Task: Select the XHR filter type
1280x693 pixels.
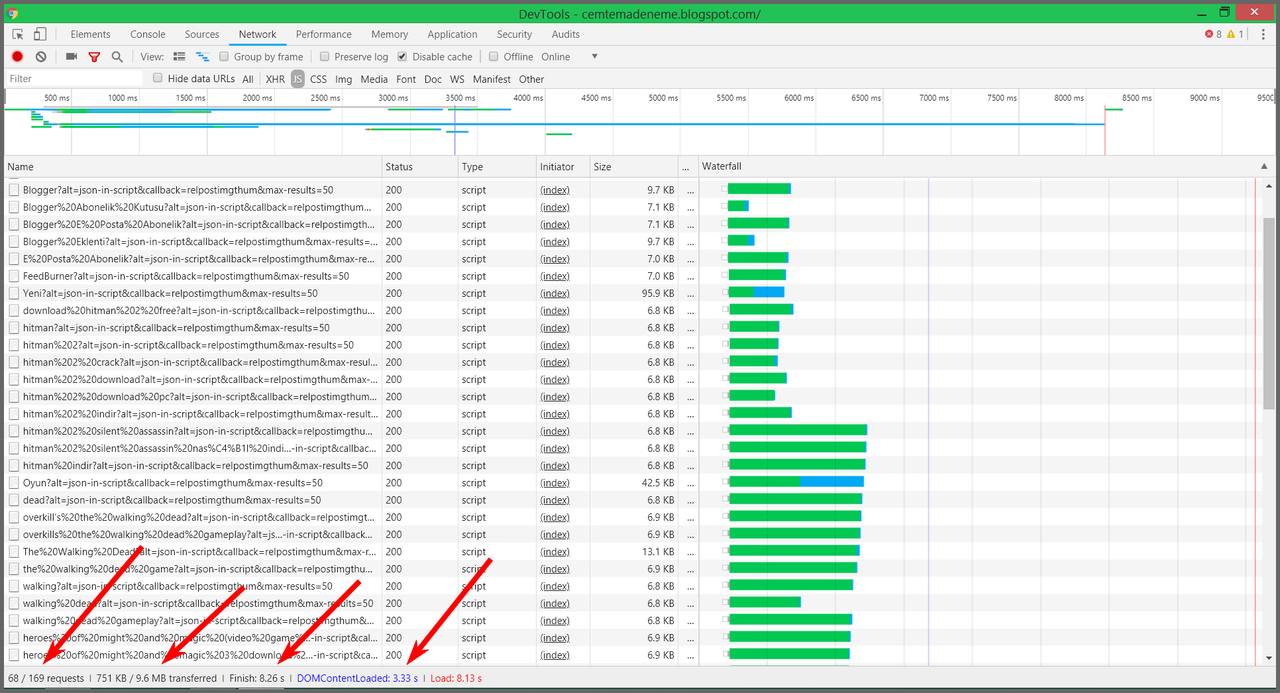Action: 275,79
